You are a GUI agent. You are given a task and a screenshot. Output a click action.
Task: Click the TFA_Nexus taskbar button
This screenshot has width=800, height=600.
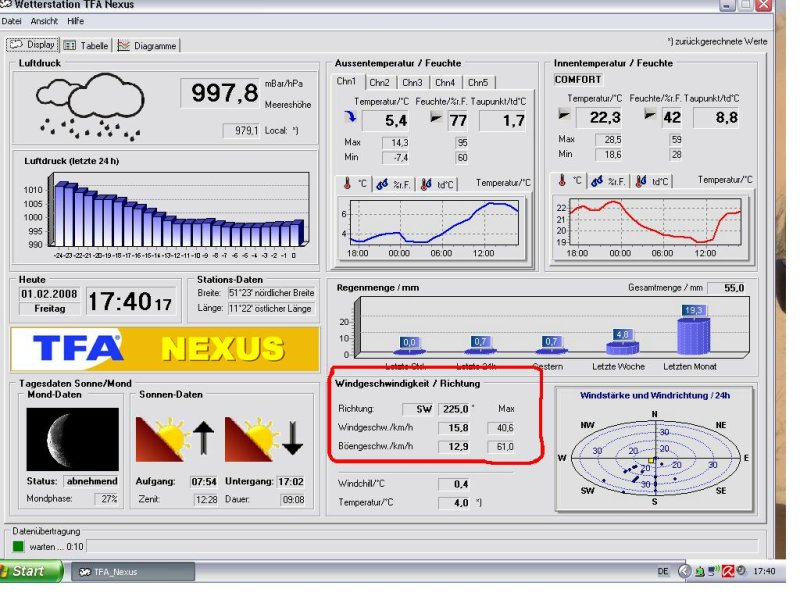click(133, 572)
